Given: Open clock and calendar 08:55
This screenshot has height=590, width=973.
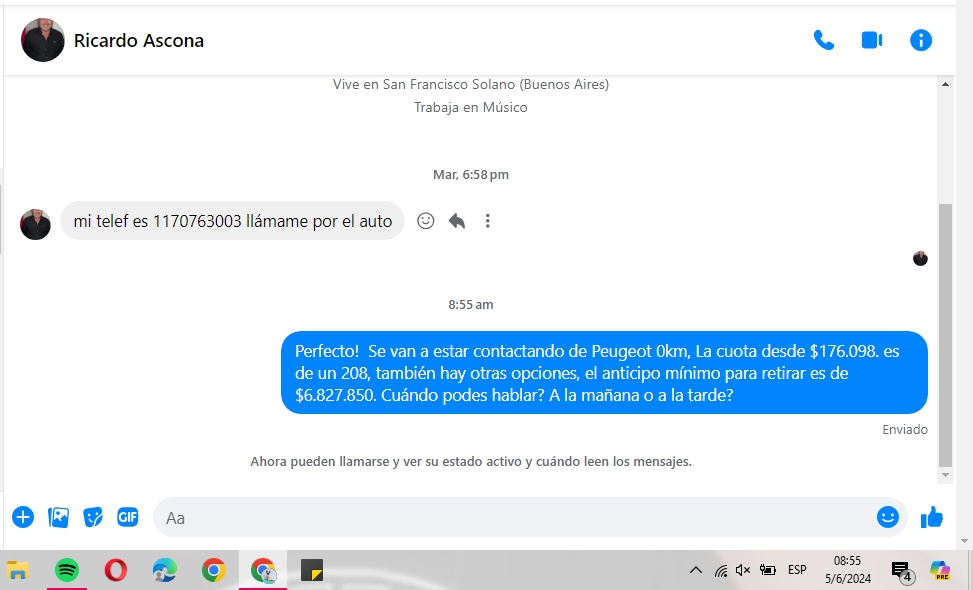Looking at the screenshot, I should tap(848, 570).
